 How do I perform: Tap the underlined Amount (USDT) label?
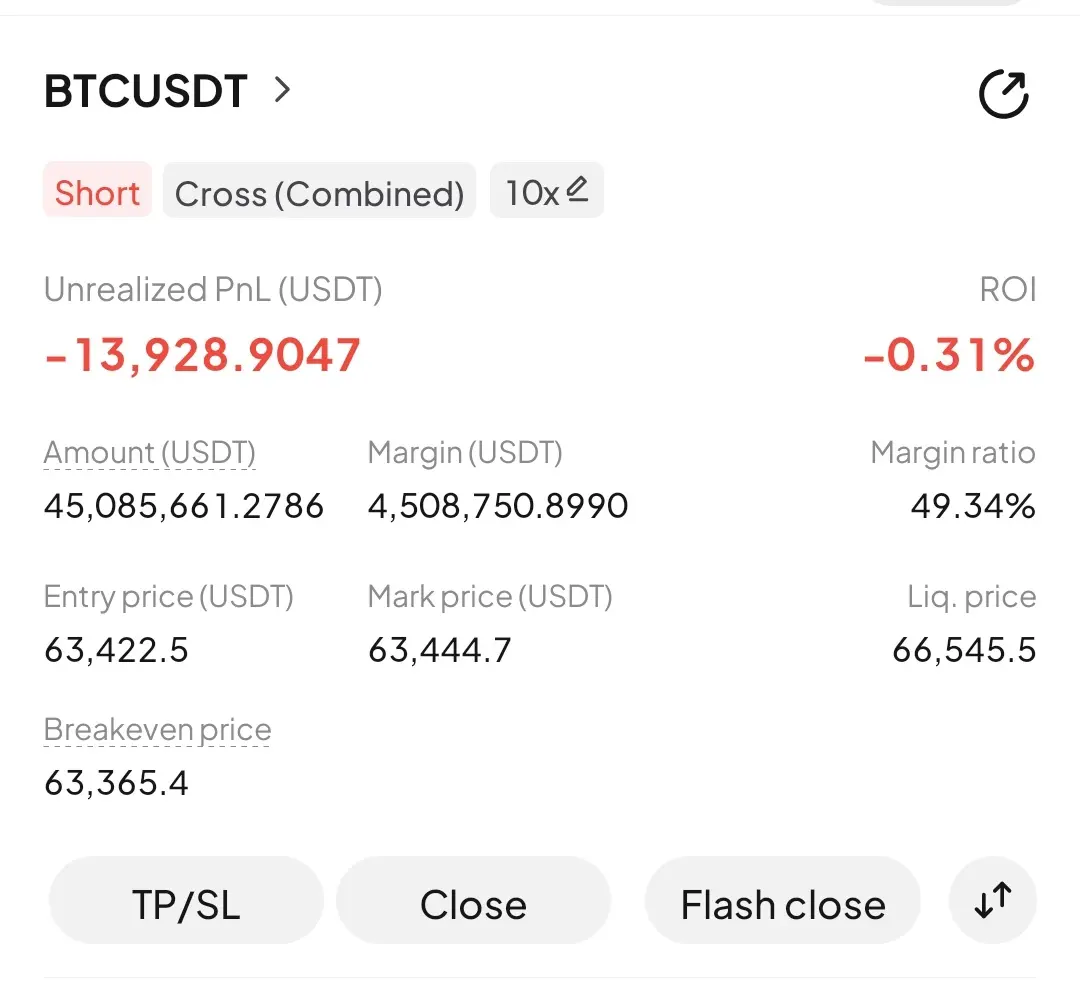coord(149,453)
